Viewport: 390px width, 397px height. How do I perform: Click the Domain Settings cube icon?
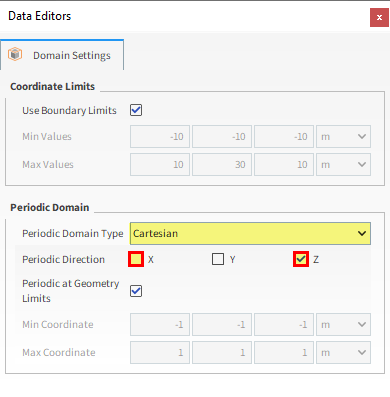click(15, 54)
